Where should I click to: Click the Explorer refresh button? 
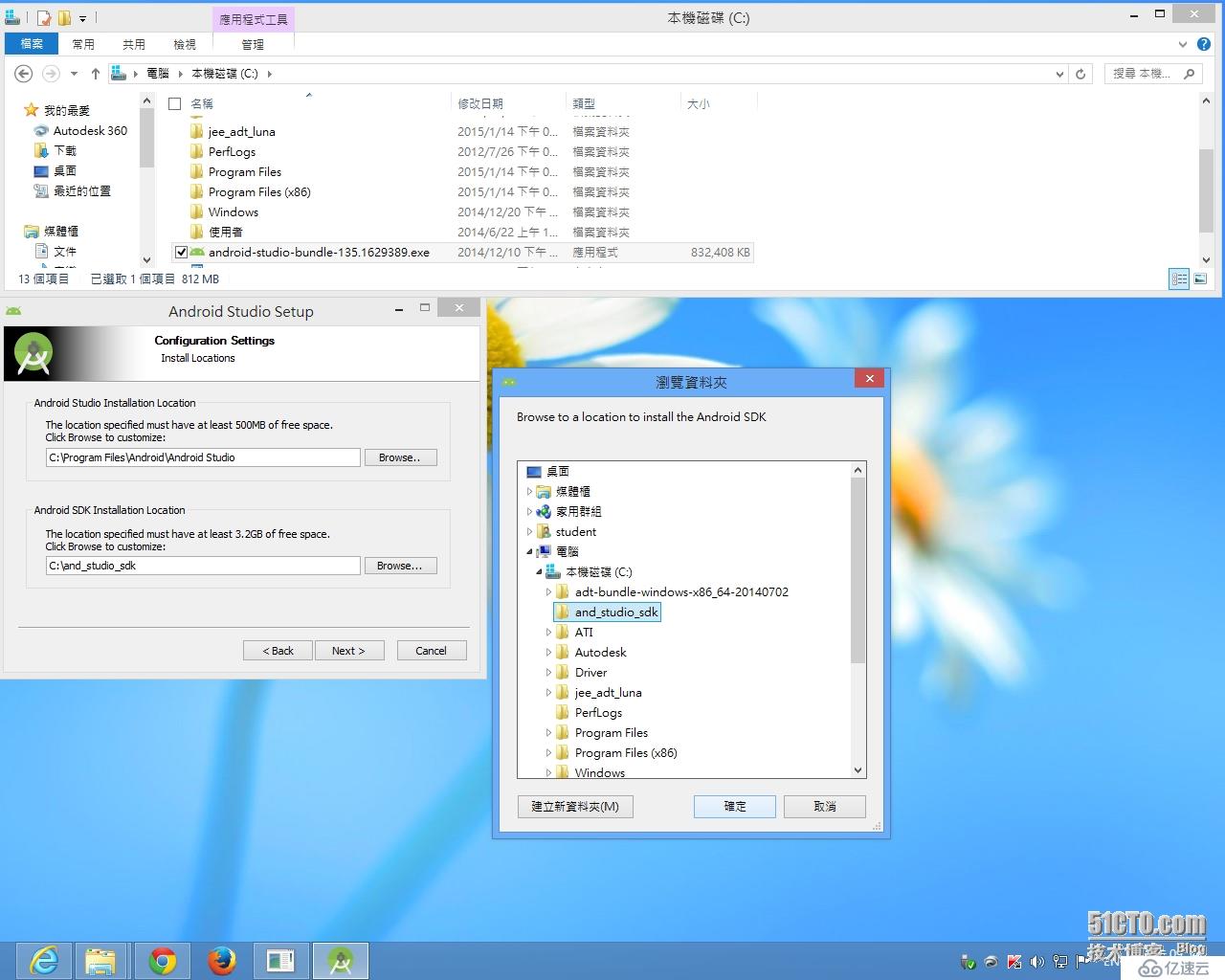(1080, 74)
